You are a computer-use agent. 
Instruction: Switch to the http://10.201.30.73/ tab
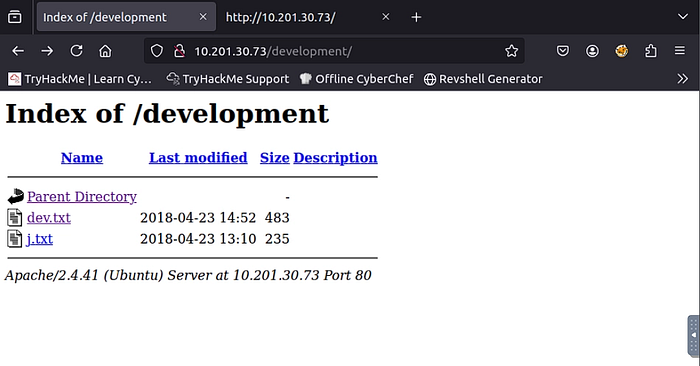[307, 17]
